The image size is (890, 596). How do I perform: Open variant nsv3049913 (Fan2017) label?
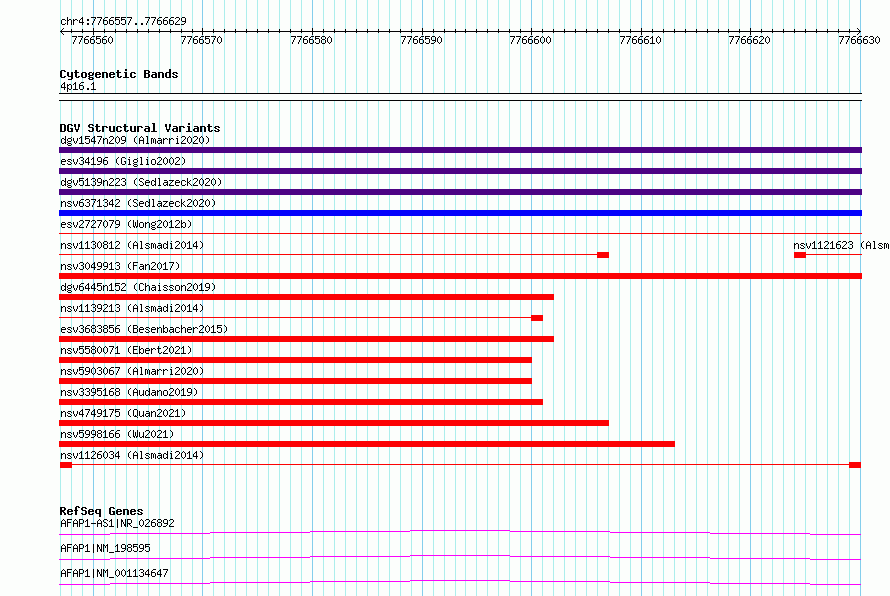click(x=120, y=266)
